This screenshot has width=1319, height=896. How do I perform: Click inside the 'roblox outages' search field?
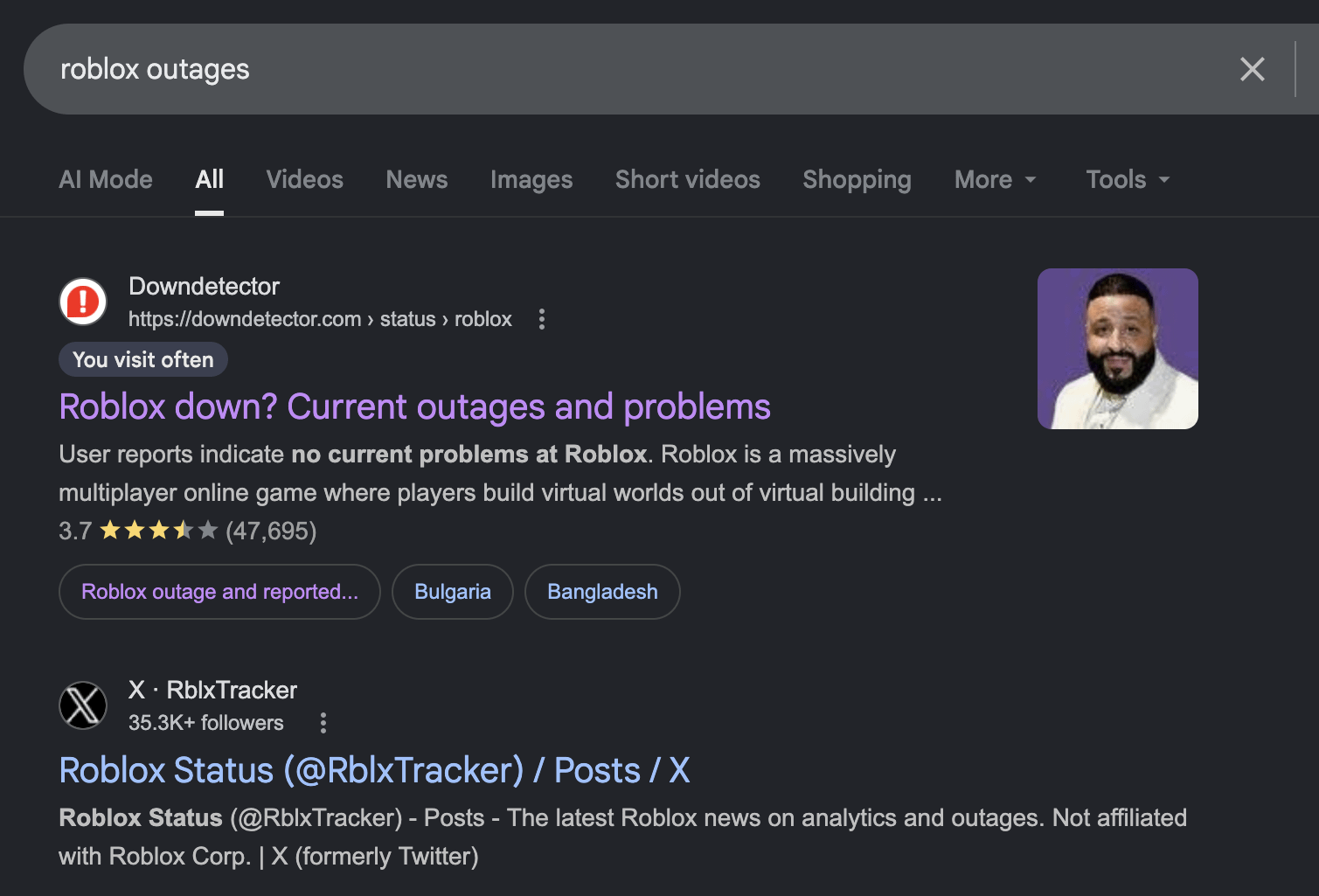(x=612, y=69)
